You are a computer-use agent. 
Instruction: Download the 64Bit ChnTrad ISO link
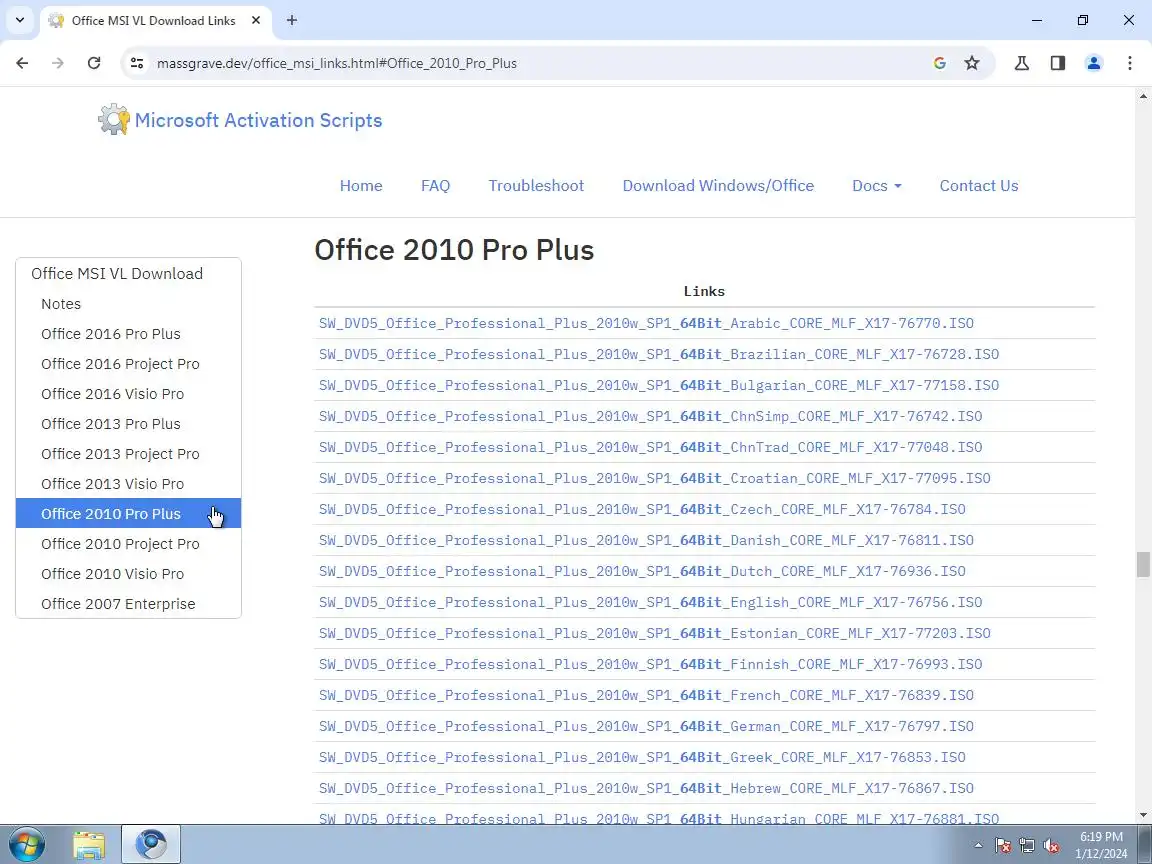(x=651, y=447)
